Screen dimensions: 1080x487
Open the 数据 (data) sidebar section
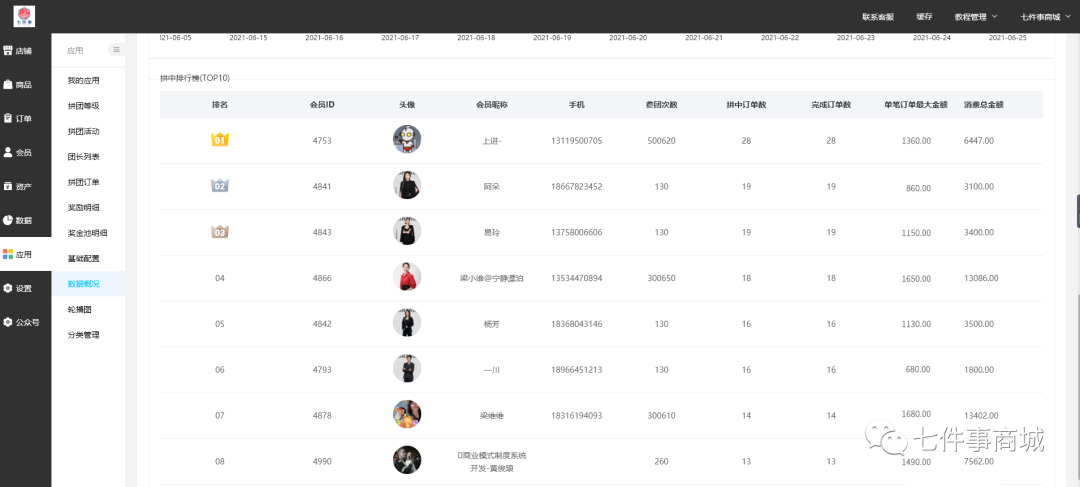(18, 220)
